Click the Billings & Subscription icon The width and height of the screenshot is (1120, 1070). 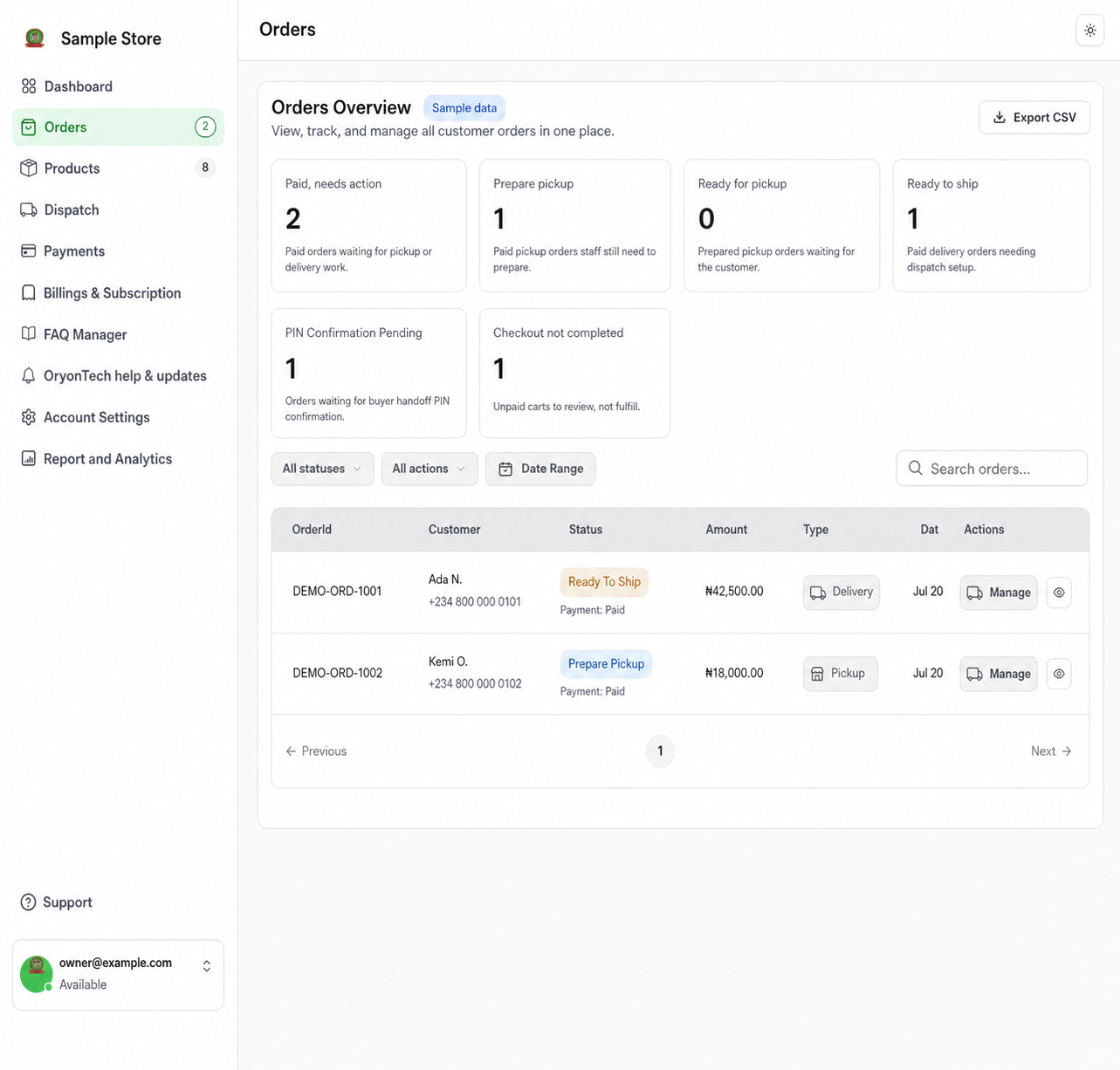click(x=29, y=293)
